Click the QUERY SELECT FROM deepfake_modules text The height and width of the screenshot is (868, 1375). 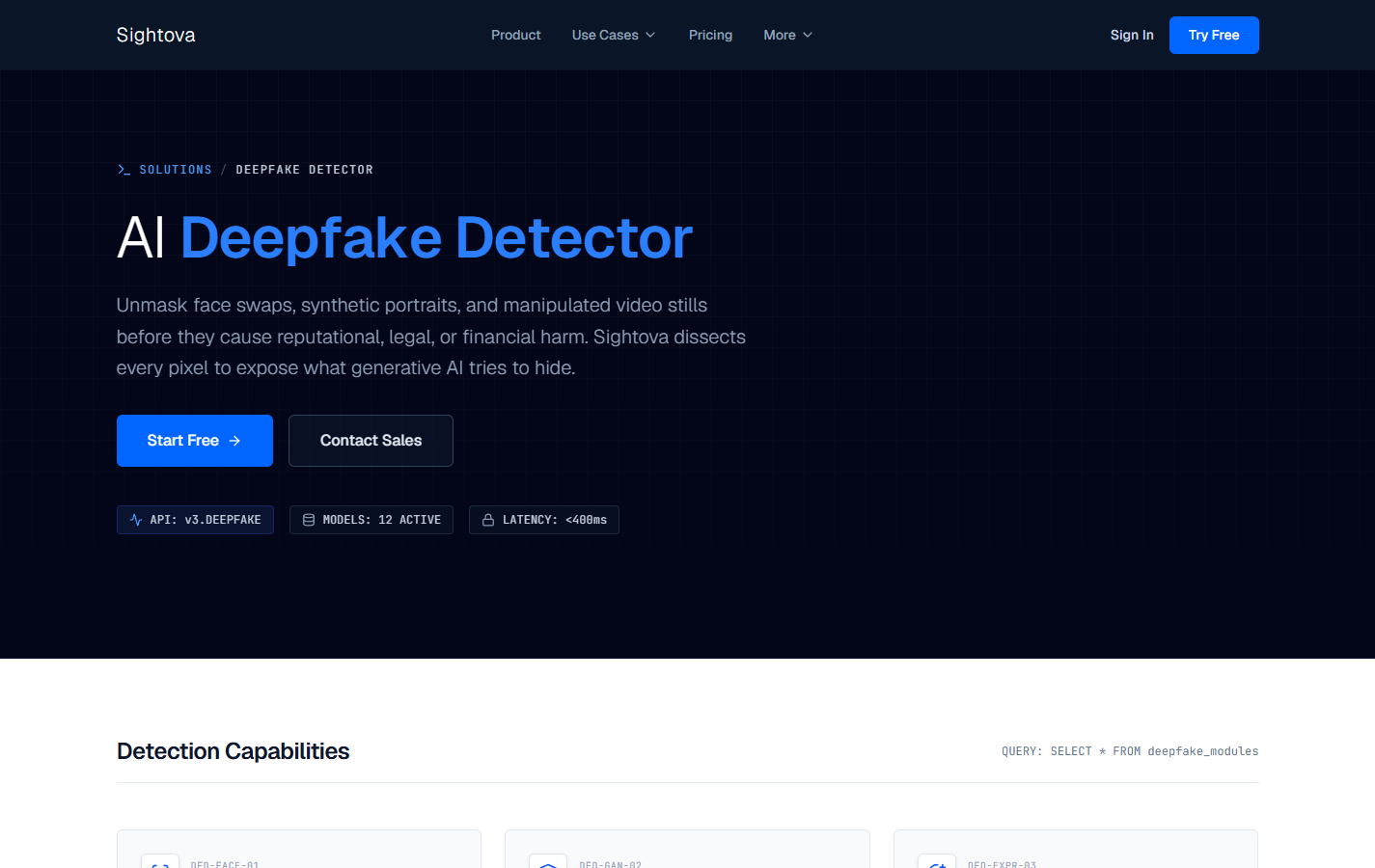pos(1130,751)
